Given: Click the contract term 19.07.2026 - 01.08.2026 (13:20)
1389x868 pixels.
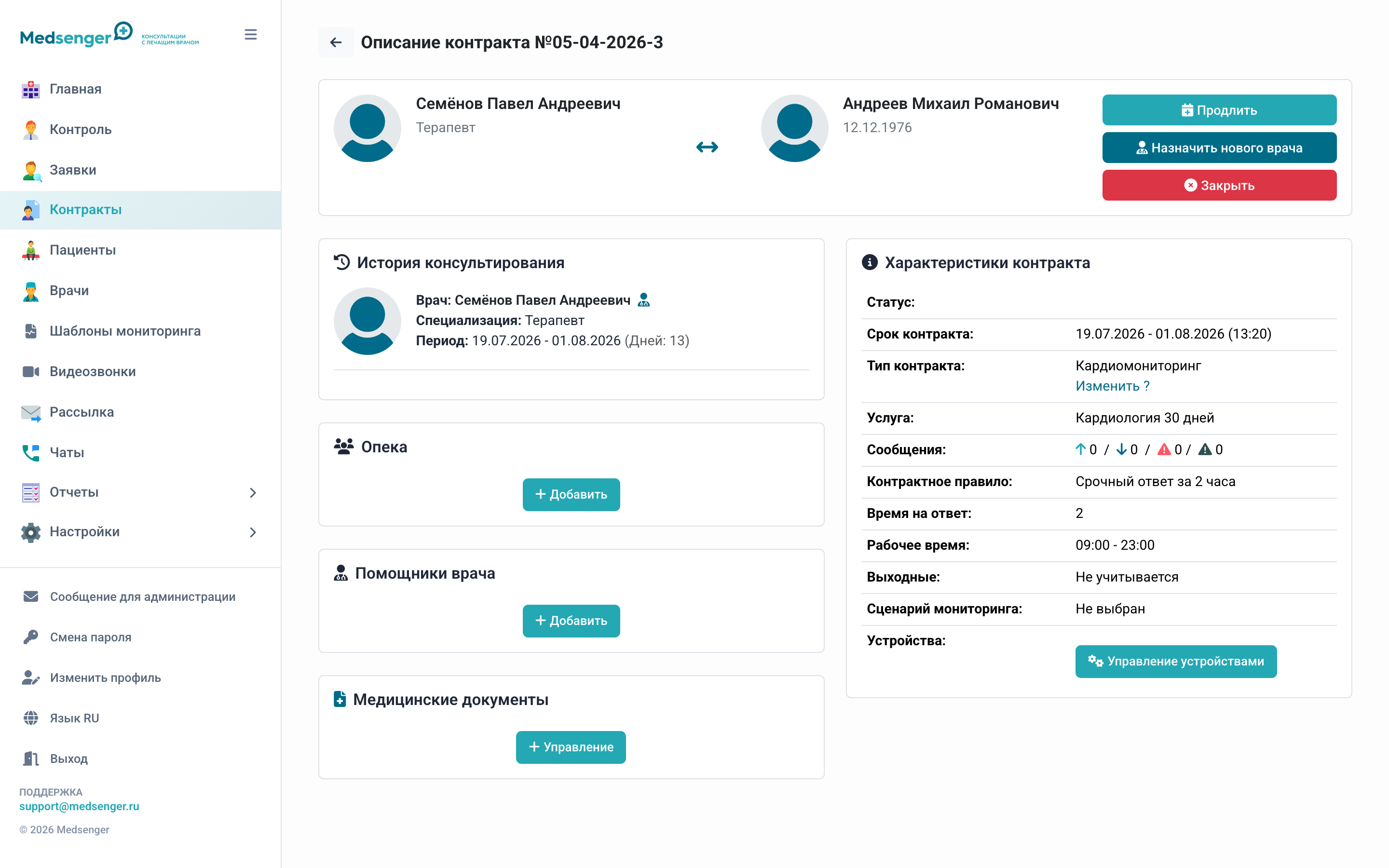Looking at the screenshot, I should 1173,334.
